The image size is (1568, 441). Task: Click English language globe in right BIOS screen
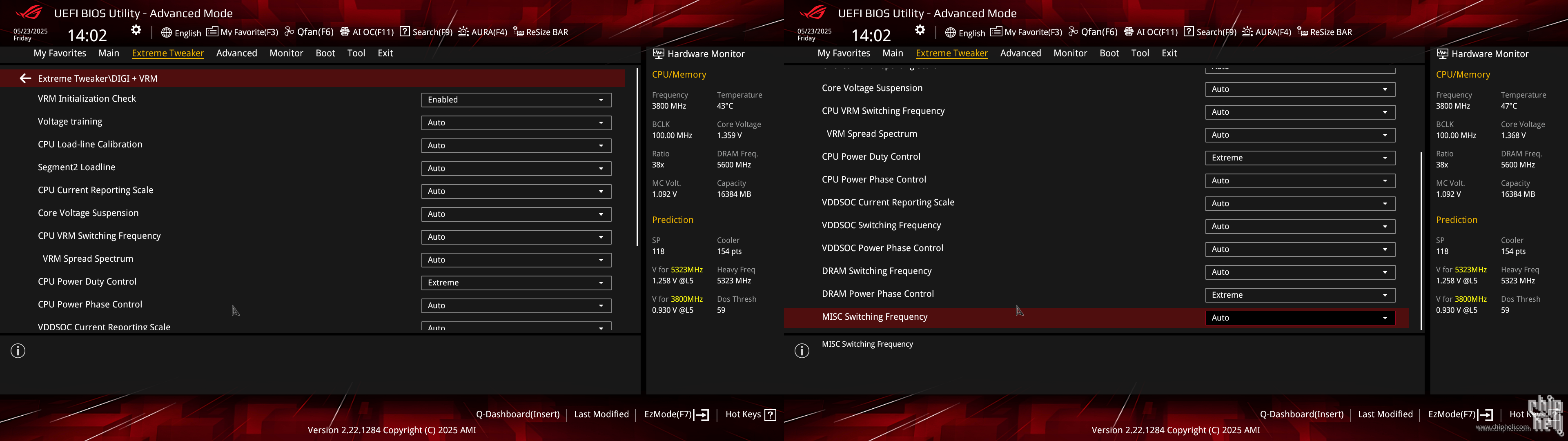(x=965, y=32)
